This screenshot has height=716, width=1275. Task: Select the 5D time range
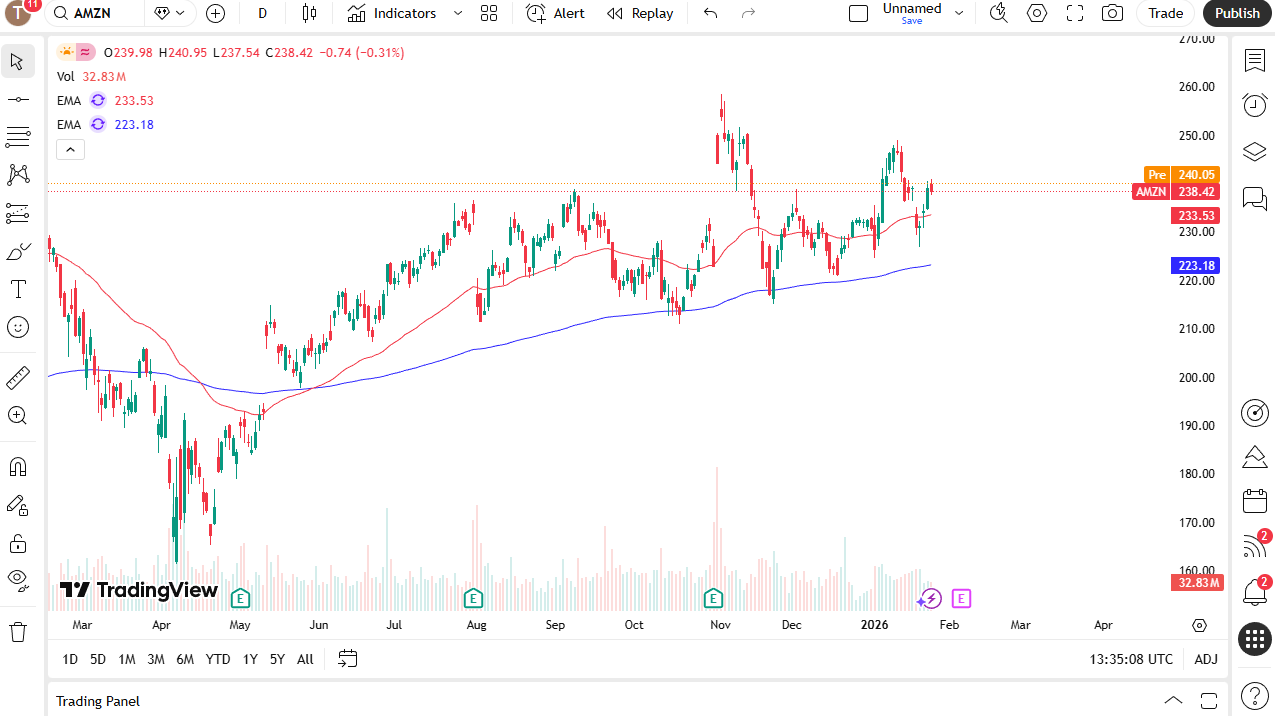tap(98, 659)
